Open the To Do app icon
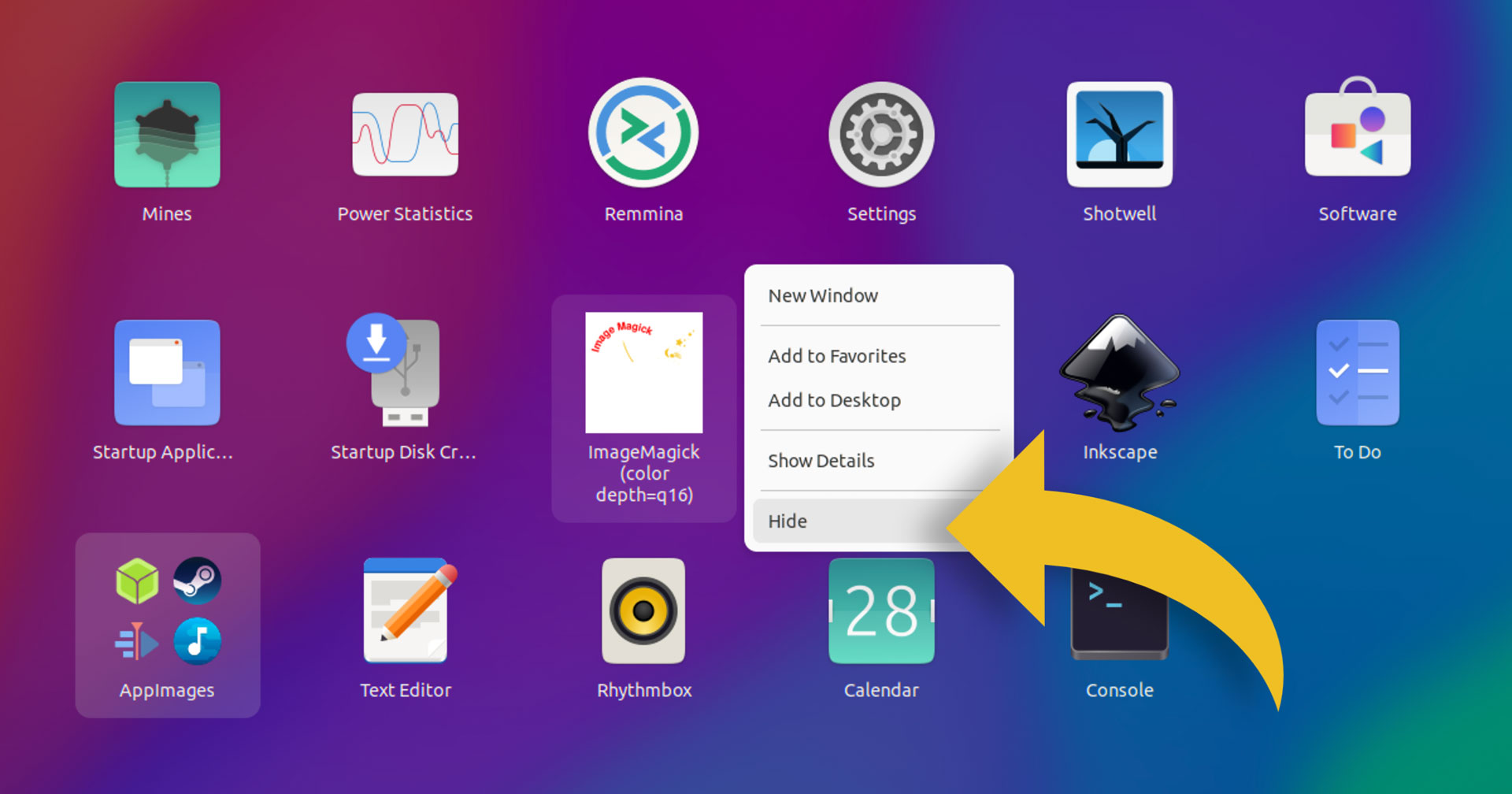Image resolution: width=1512 pixels, height=794 pixels. click(x=1358, y=373)
